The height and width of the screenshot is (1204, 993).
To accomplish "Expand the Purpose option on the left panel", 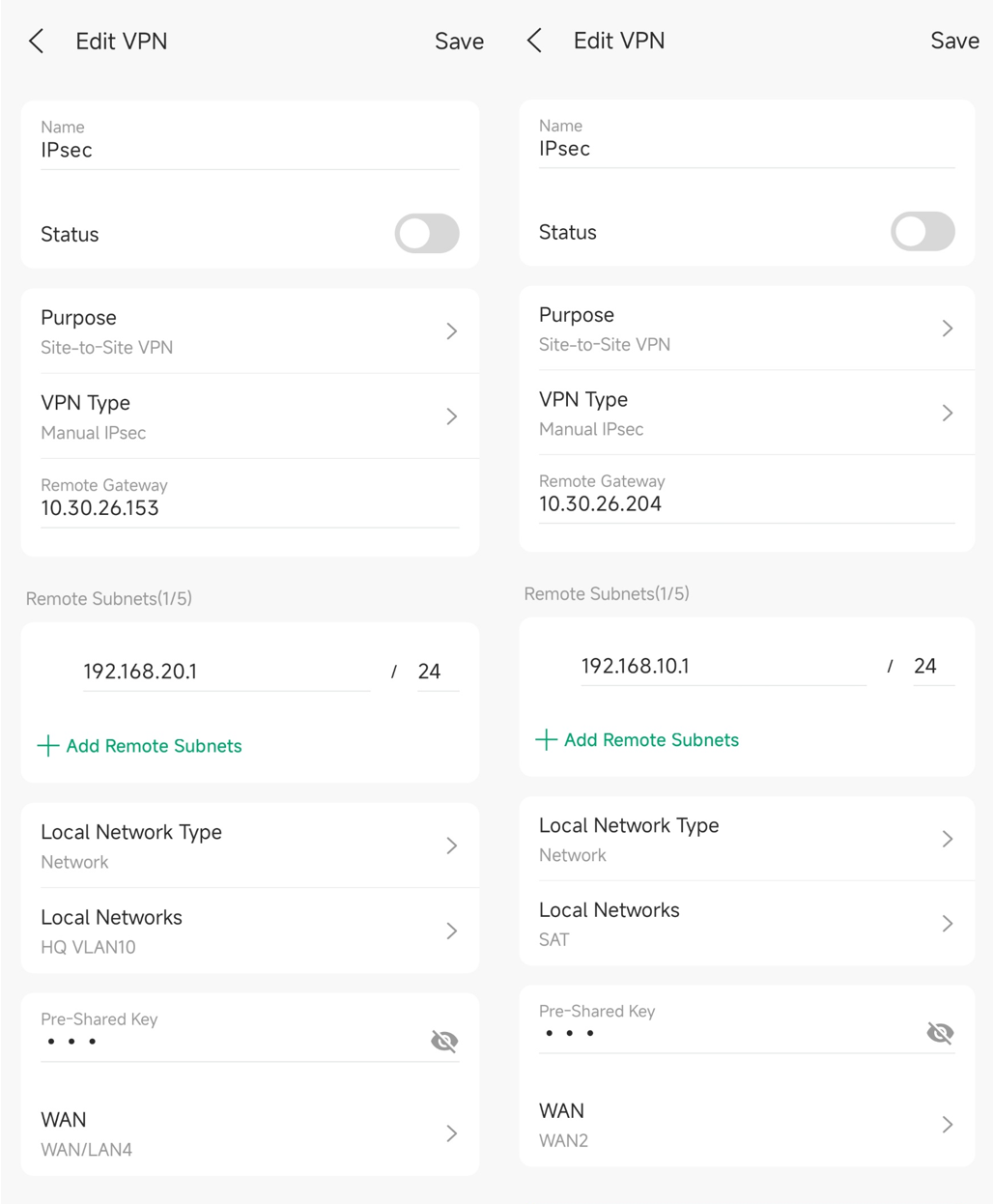I will (x=451, y=330).
